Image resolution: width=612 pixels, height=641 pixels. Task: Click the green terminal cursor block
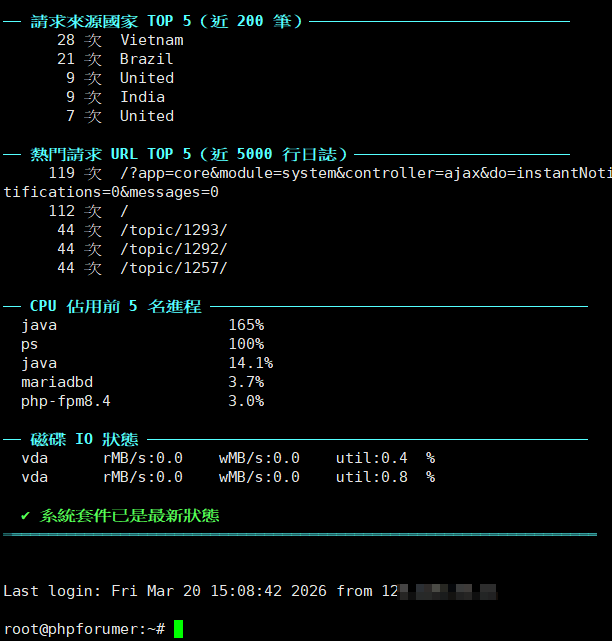178,629
